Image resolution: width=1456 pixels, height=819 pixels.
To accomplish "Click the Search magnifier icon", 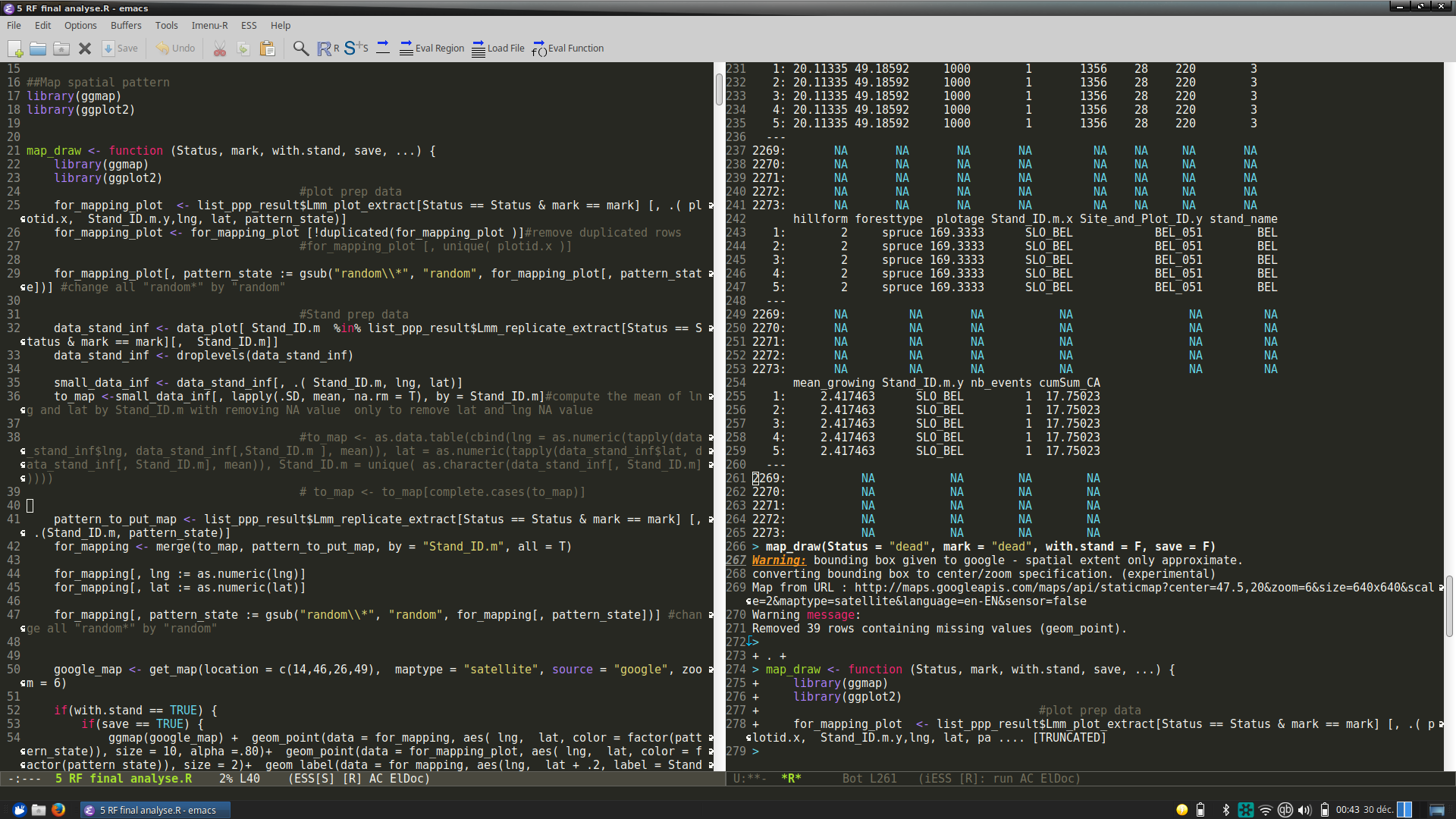I will click(x=301, y=49).
